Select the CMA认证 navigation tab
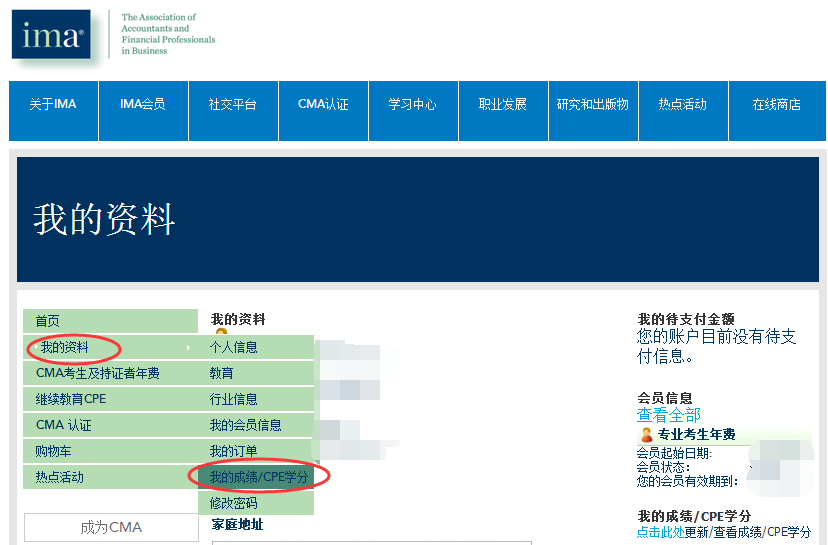Screen dimensions: 828x545 pyautogui.click(x=323, y=111)
